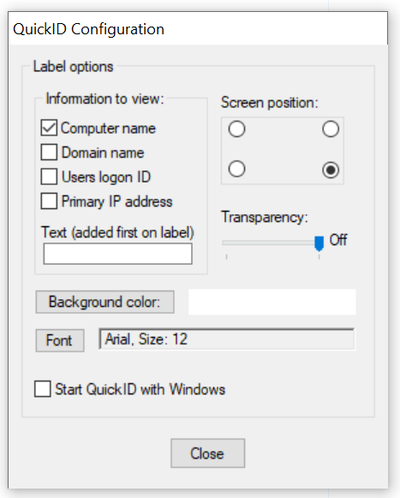Click the Off label beside the Transparency slider
This screenshot has height=498, width=400.
(338, 240)
